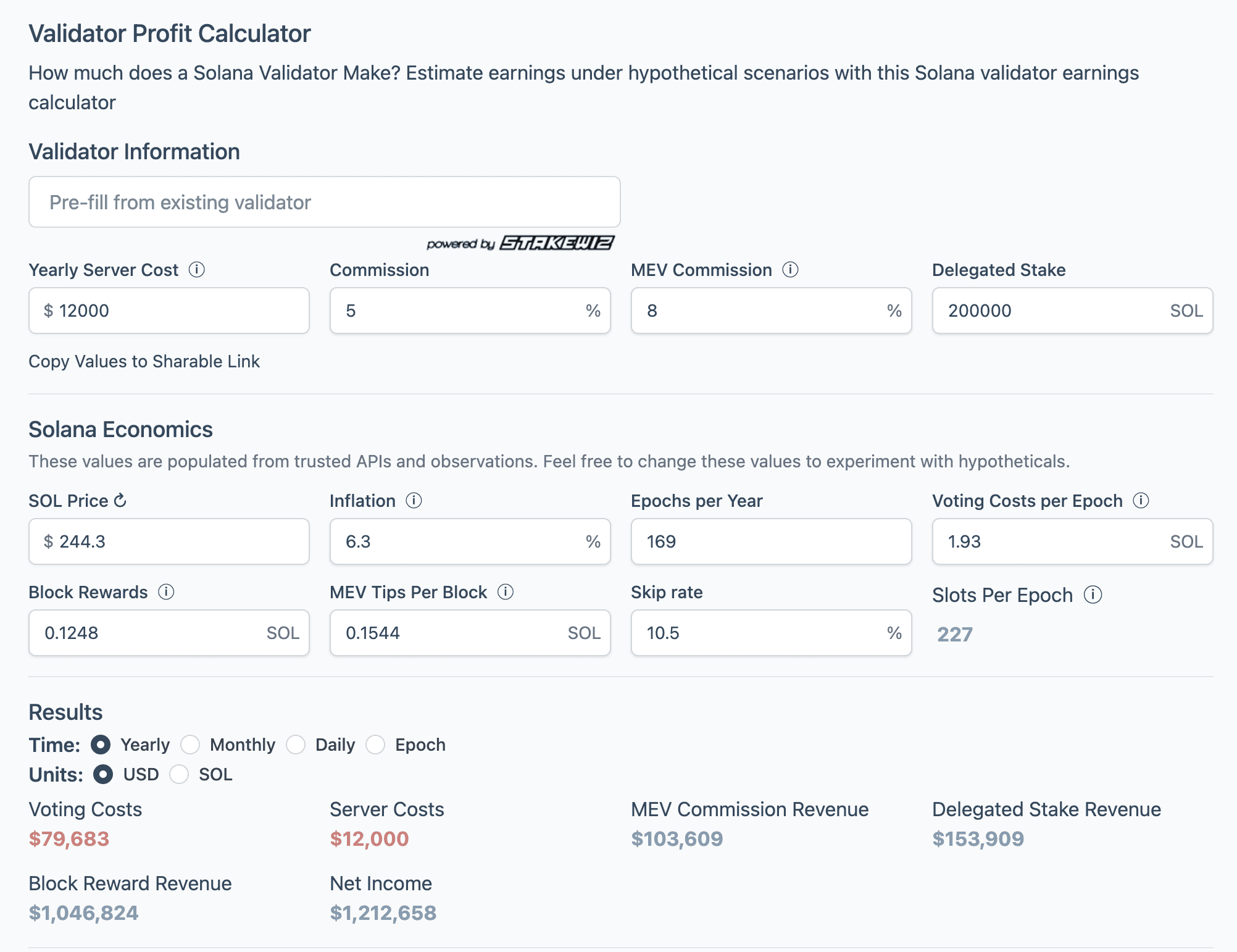Show MEV Tips Per Block info
Screen dimensions: 1237x952
point(506,592)
